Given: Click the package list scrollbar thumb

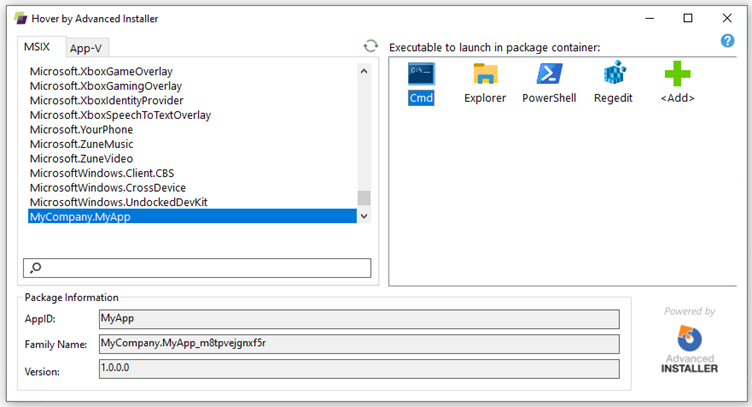Looking at the screenshot, I should click(x=364, y=198).
